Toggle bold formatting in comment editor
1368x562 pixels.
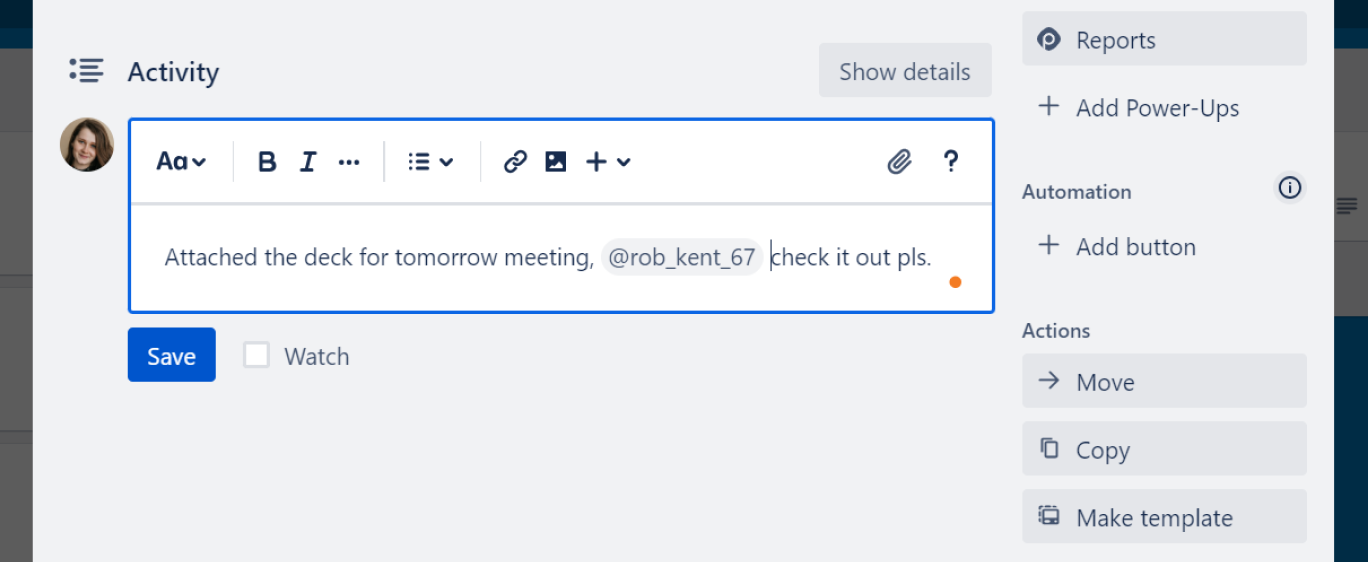pos(267,162)
